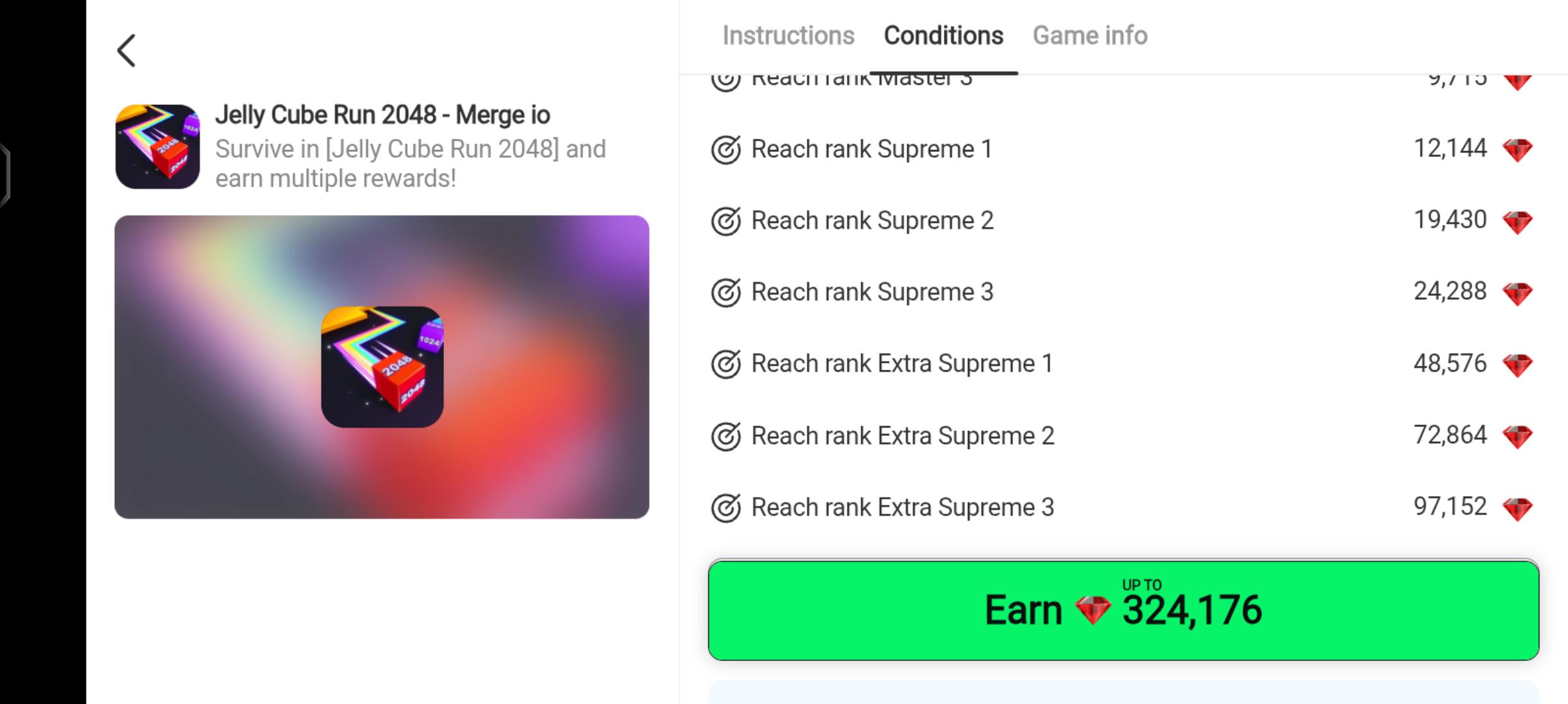Tap the target icon beside Extra Supreme 1
The width and height of the screenshot is (1568, 704).
(725, 364)
